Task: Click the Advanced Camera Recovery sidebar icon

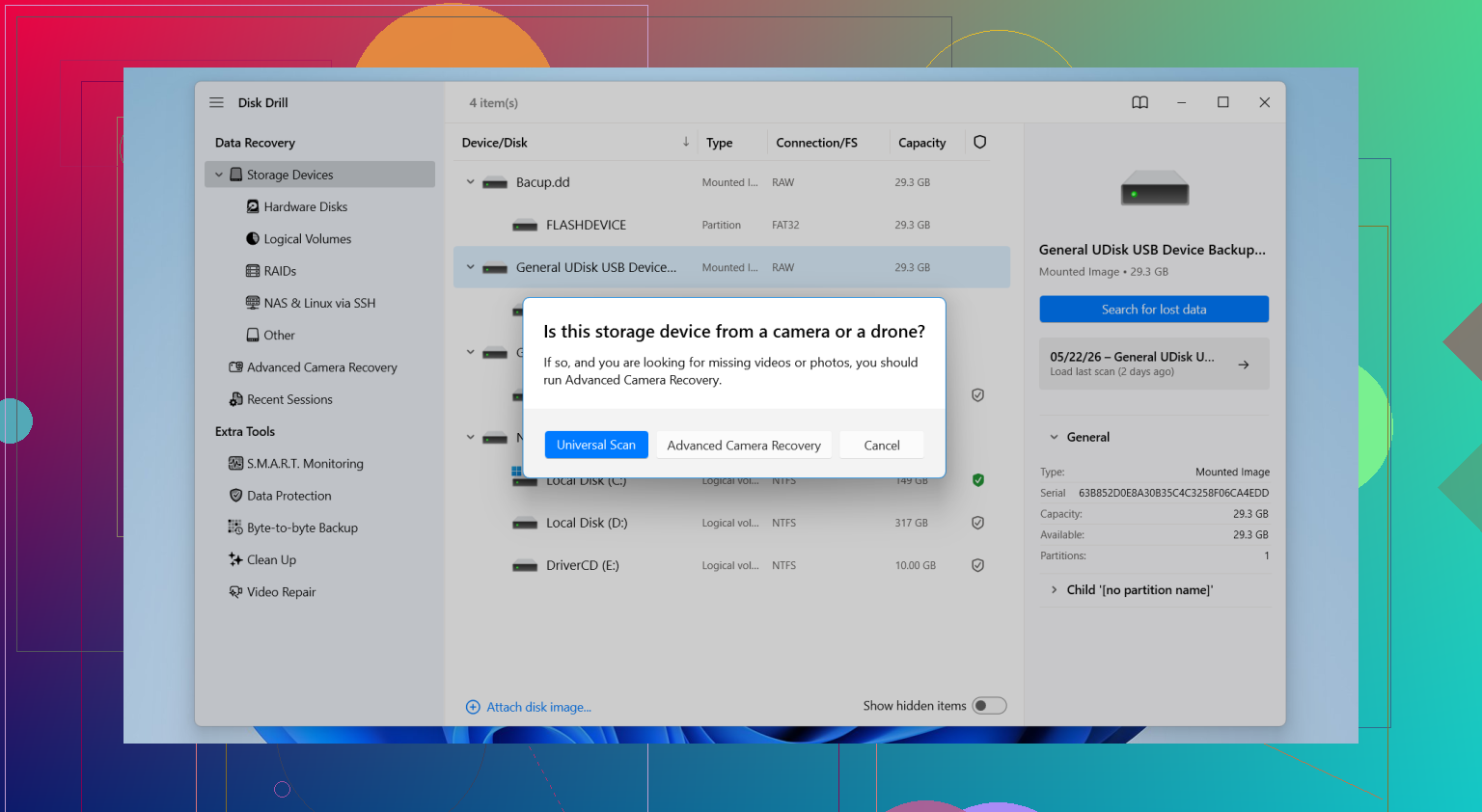Action: coord(235,367)
